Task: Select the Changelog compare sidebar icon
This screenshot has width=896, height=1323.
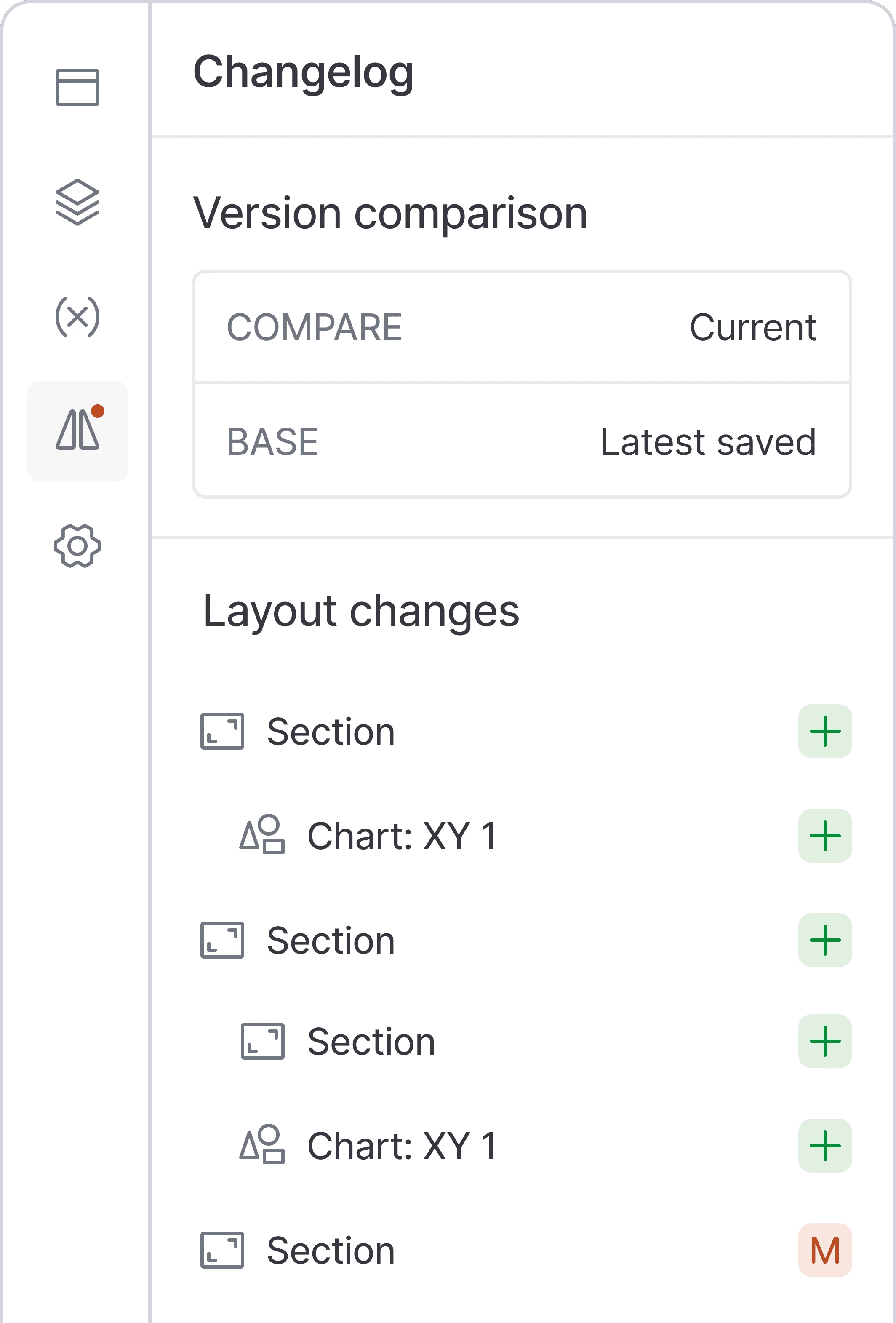Action: coord(77,431)
